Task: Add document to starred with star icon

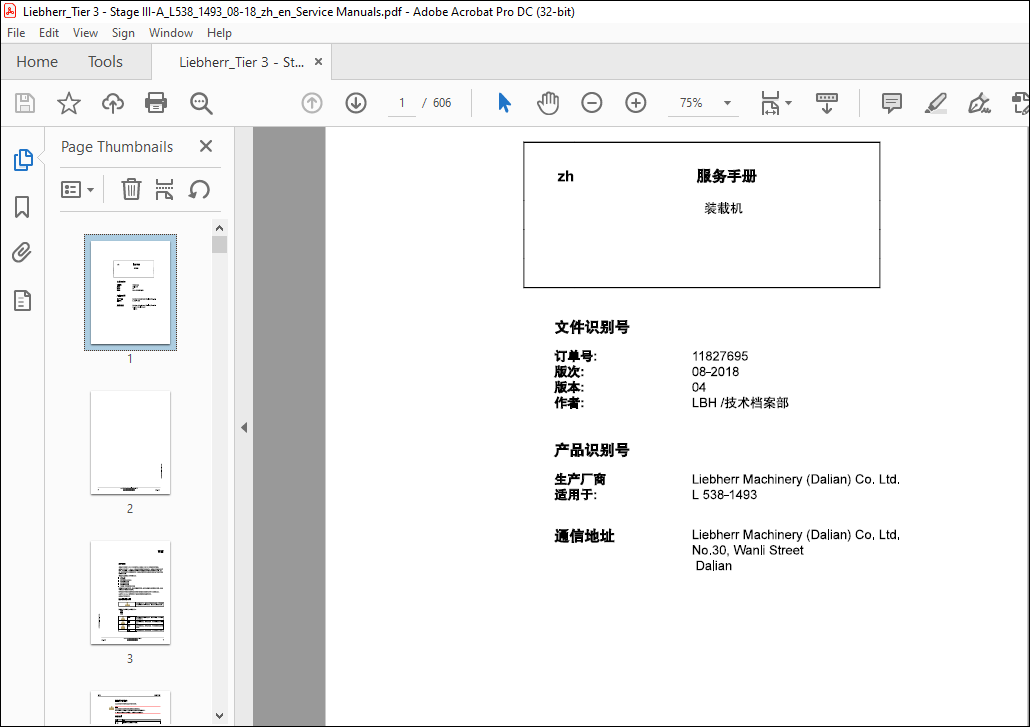Action: point(68,103)
